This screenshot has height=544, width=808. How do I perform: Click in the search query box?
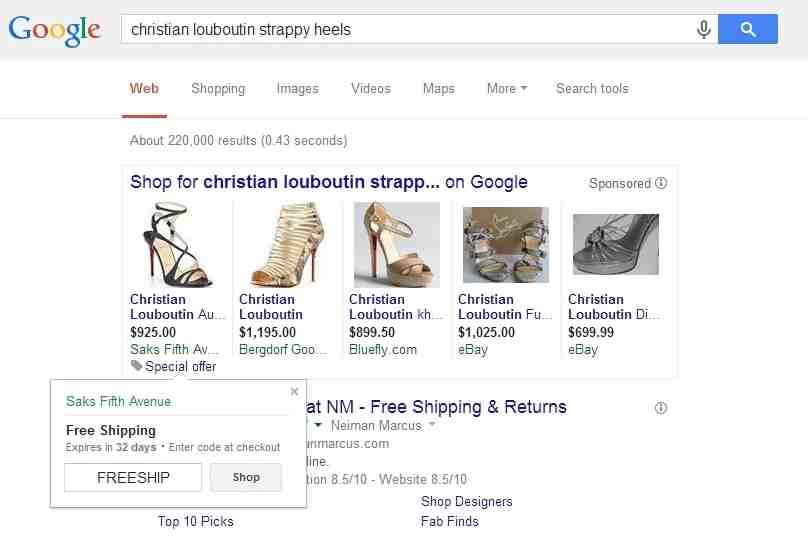click(x=407, y=29)
